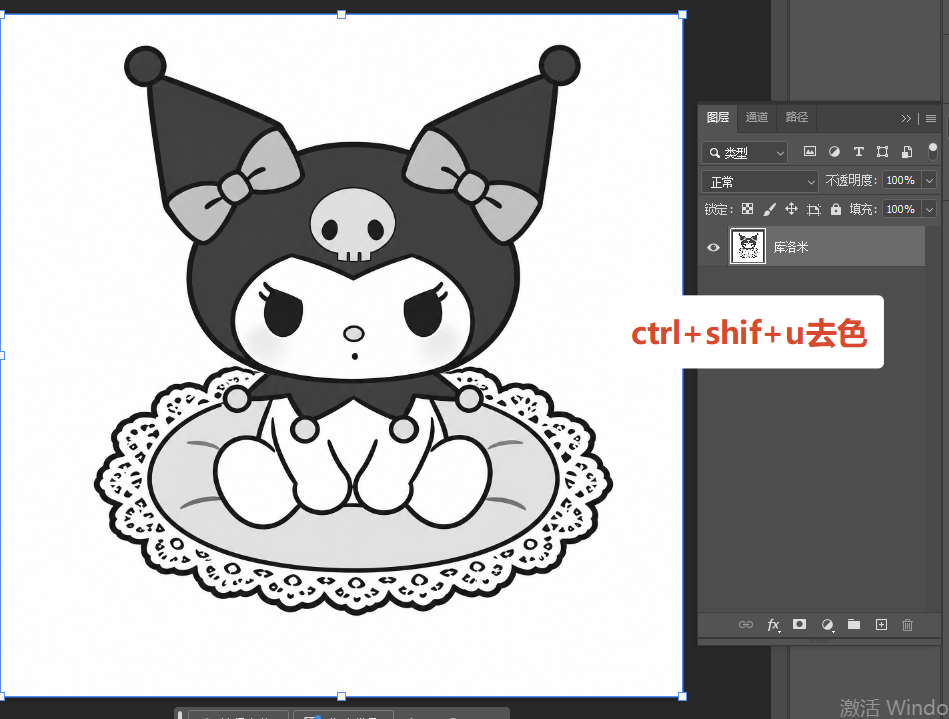Toggle artboard auto-nesting lock icon
This screenshot has height=719, width=949.
(813, 209)
